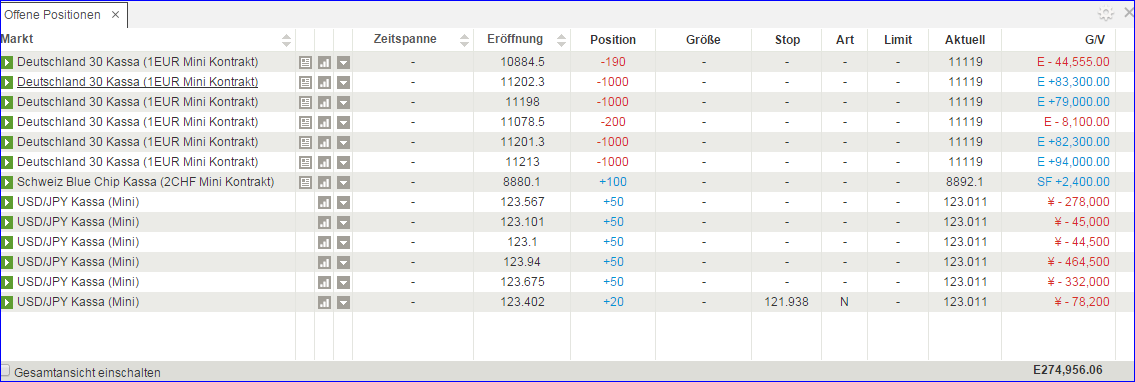The image size is (1135, 382).
Task: Expand the dropdown arrow on the row opened at 11078.5
Action: click(x=344, y=122)
